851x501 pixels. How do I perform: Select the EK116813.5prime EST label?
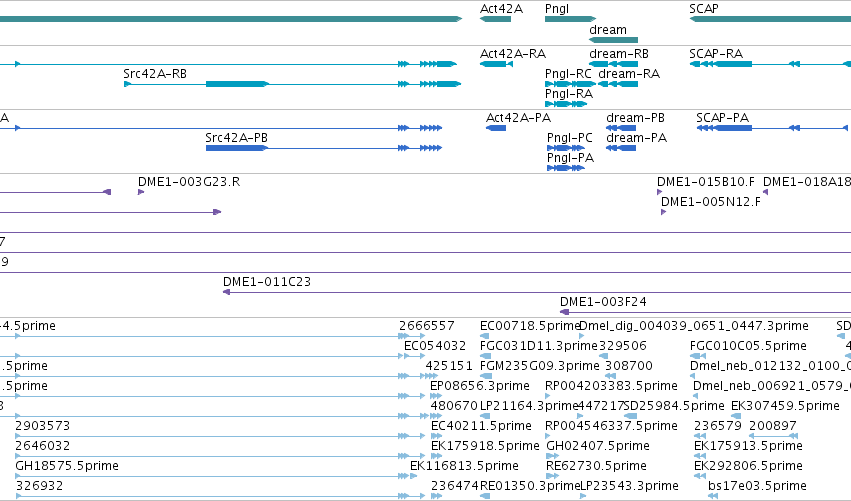pyautogui.click(x=464, y=466)
